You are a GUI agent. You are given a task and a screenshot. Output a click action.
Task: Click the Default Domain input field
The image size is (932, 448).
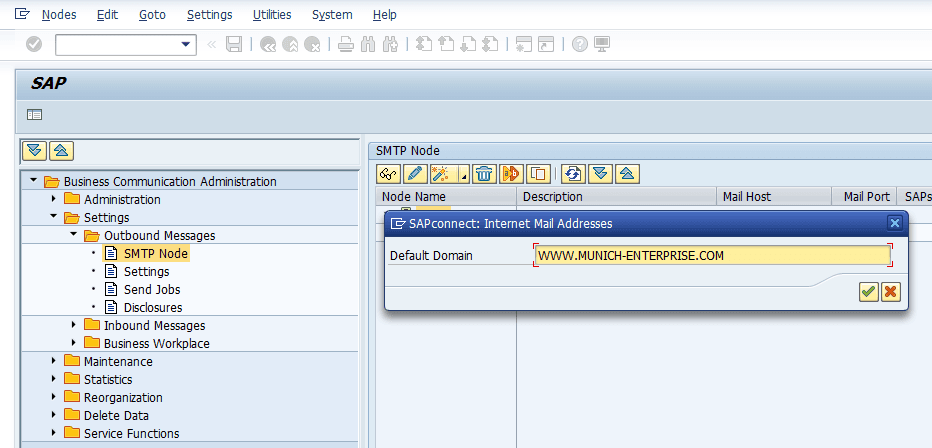[x=713, y=255]
